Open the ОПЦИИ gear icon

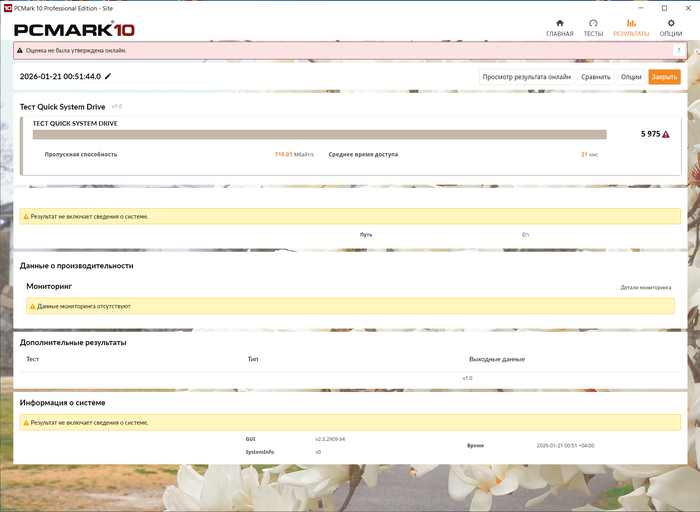(671, 23)
